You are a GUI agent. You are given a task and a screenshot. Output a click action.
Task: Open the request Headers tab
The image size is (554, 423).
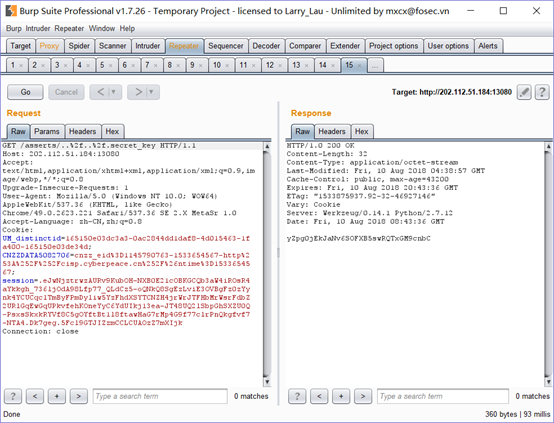(x=82, y=131)
